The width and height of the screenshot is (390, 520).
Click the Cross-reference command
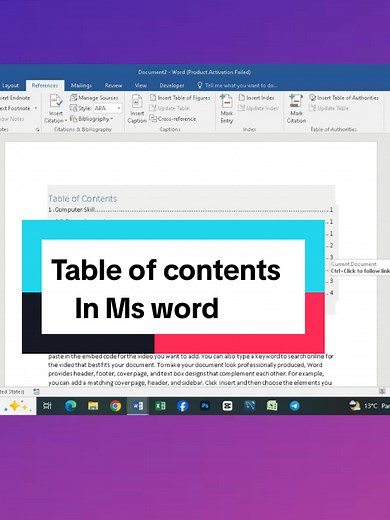173,119
